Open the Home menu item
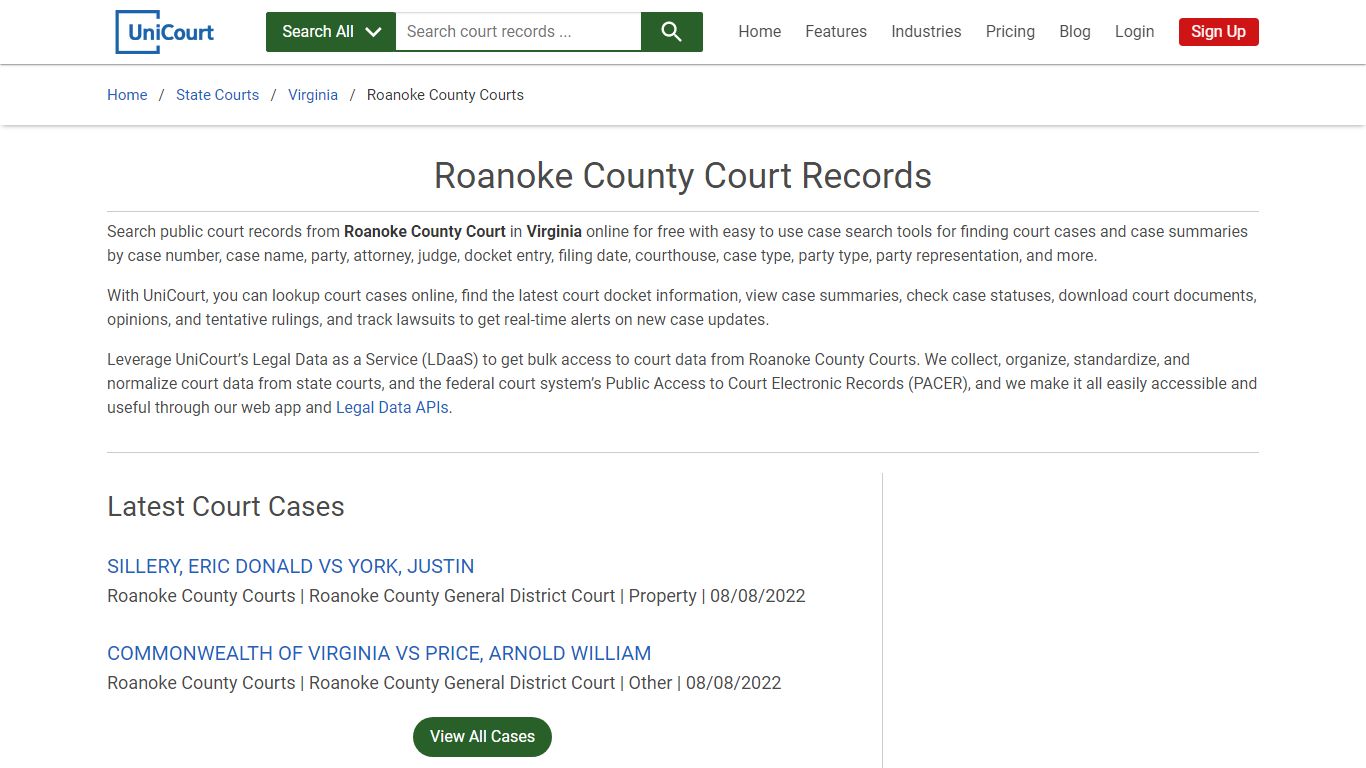Image resolution: width=1366 pixels, height=768 pixels. click(760, 32)
